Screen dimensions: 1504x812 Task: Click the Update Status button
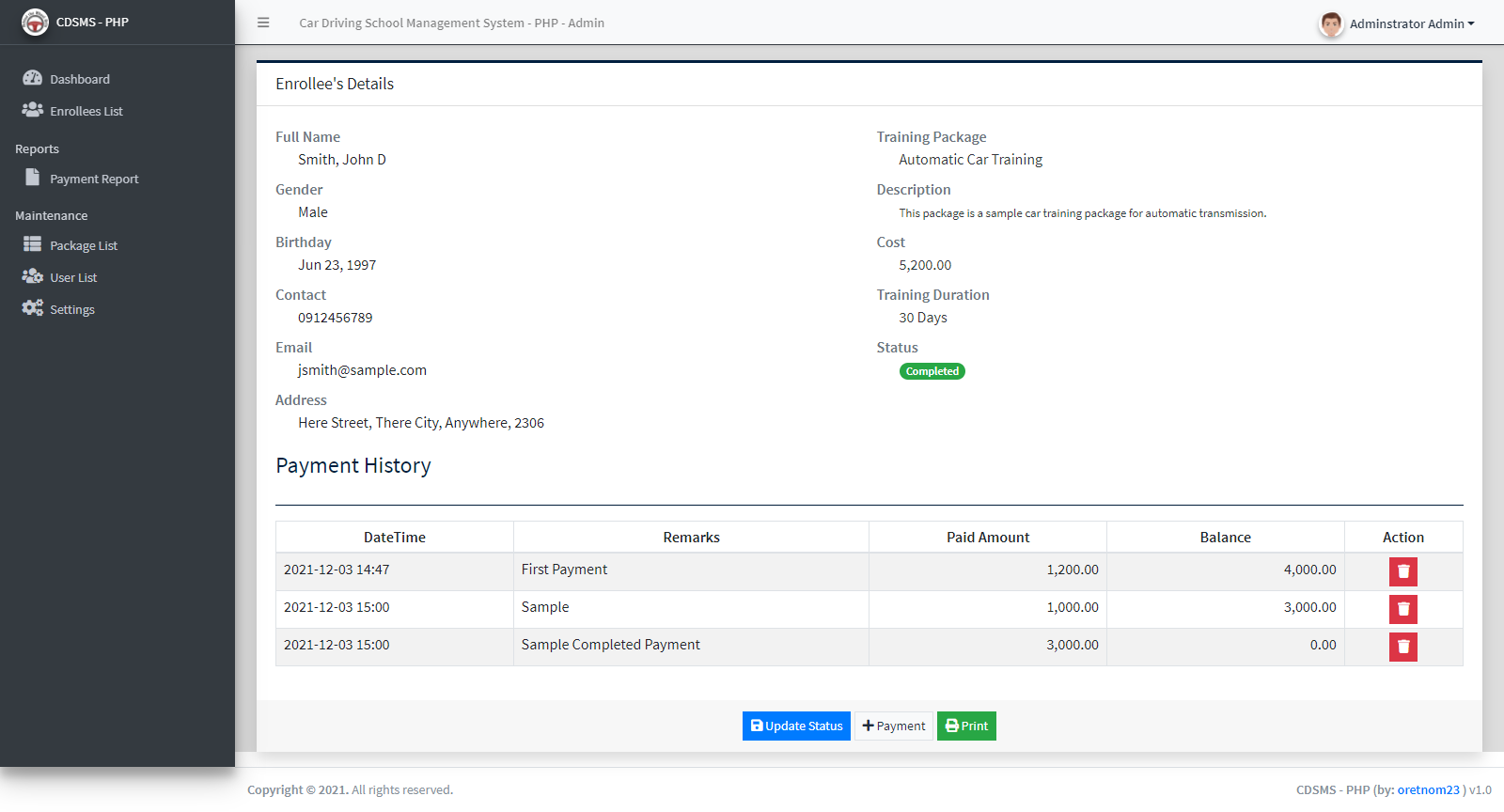pyautogui.click(x=796, y=726)
